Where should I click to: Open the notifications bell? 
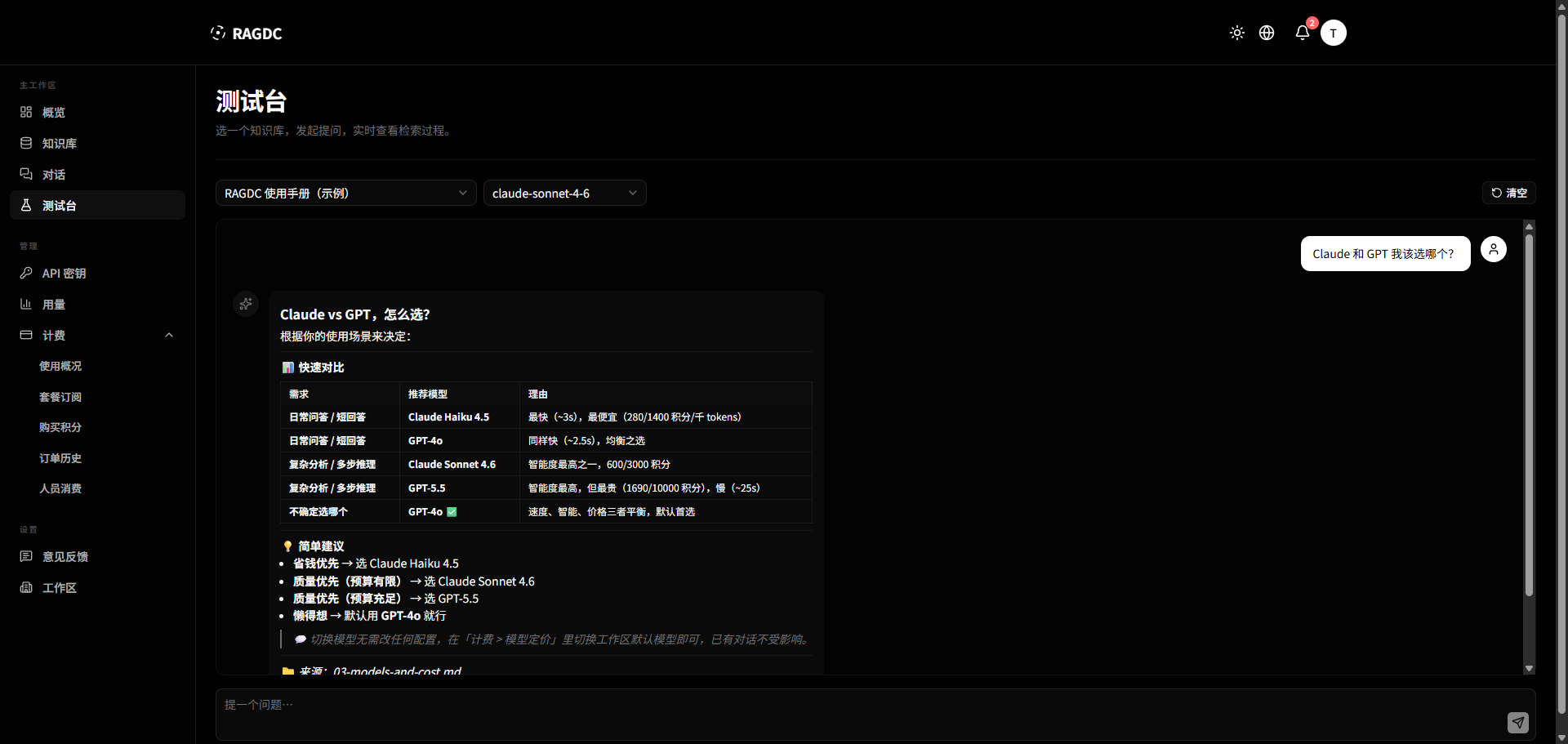click(x=1303, y=33)
